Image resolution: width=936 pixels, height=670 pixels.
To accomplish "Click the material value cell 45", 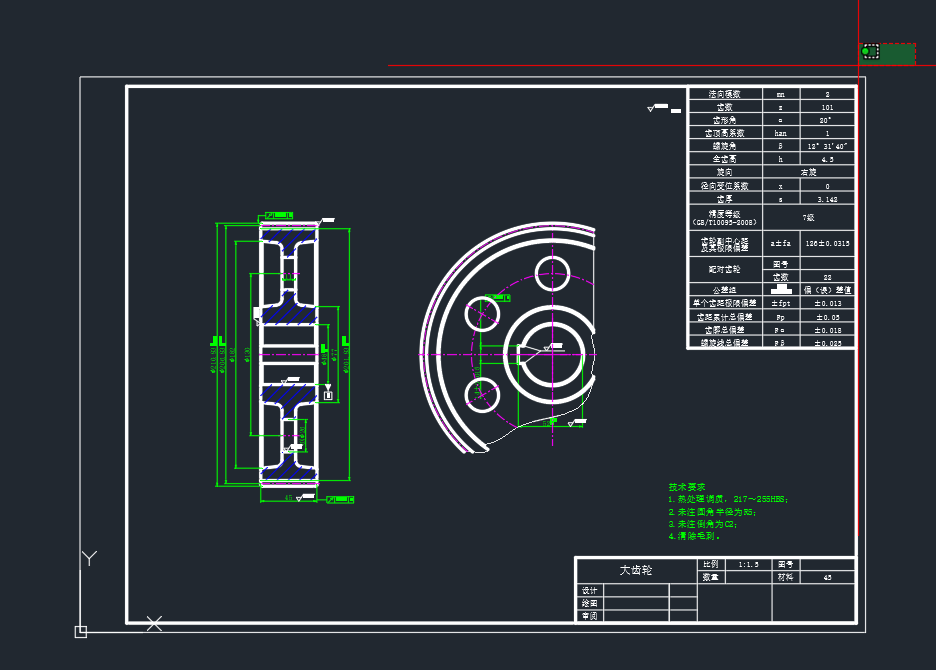I will tap(827, 577).
